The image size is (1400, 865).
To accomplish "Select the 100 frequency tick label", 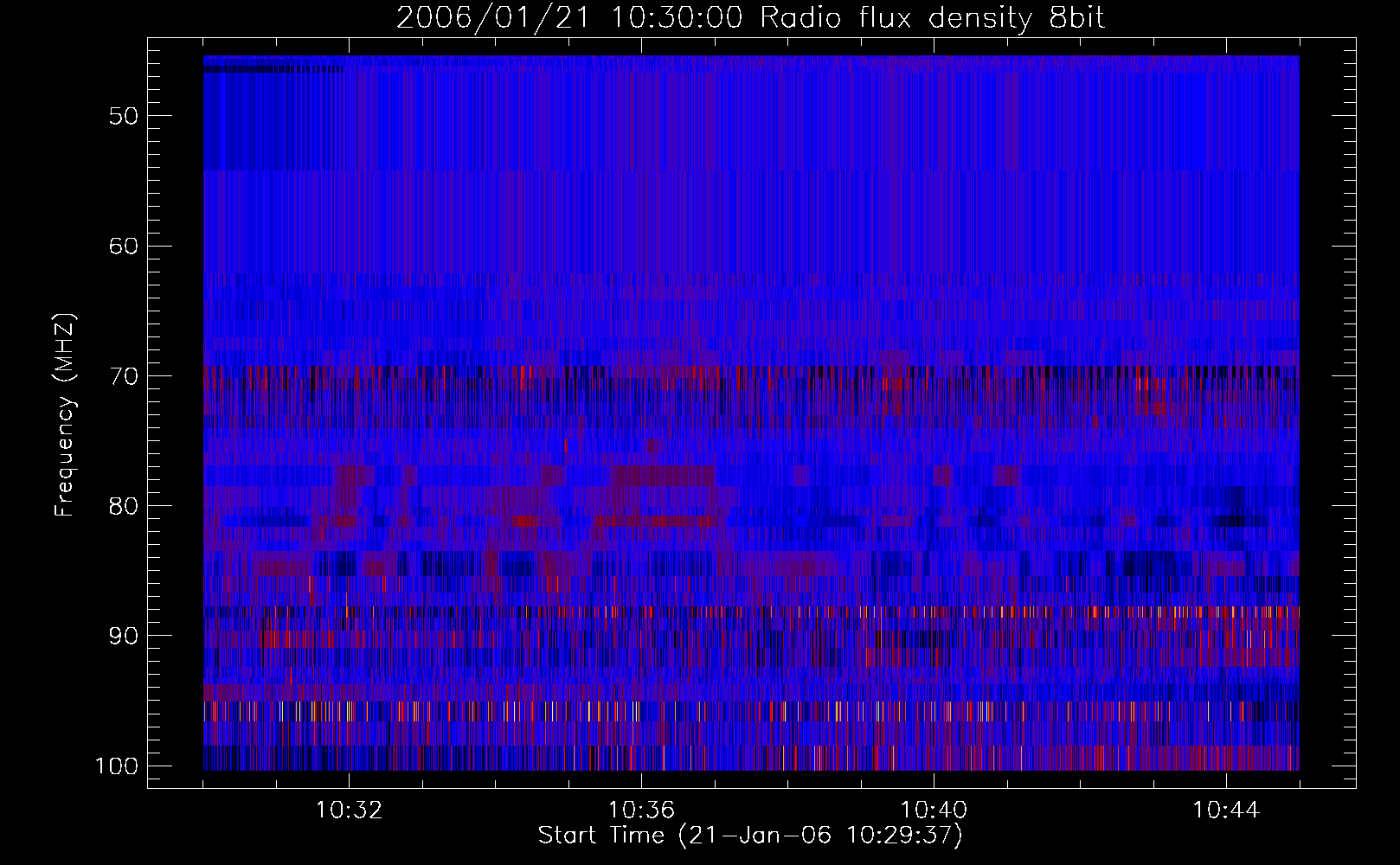I will (115, 766).
